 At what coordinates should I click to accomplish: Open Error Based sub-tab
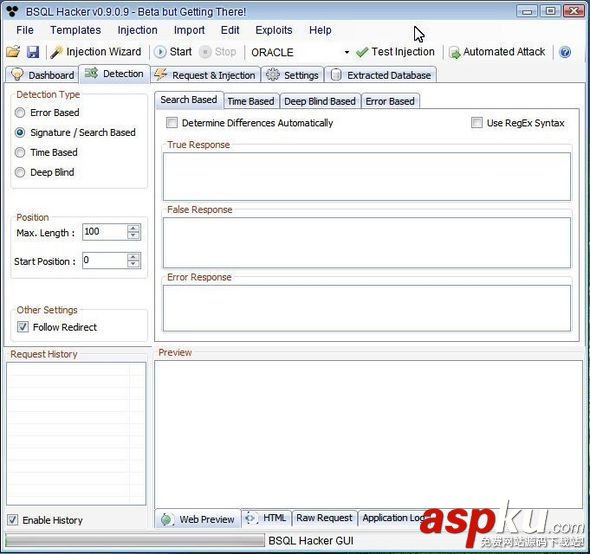tap(390, 101)
